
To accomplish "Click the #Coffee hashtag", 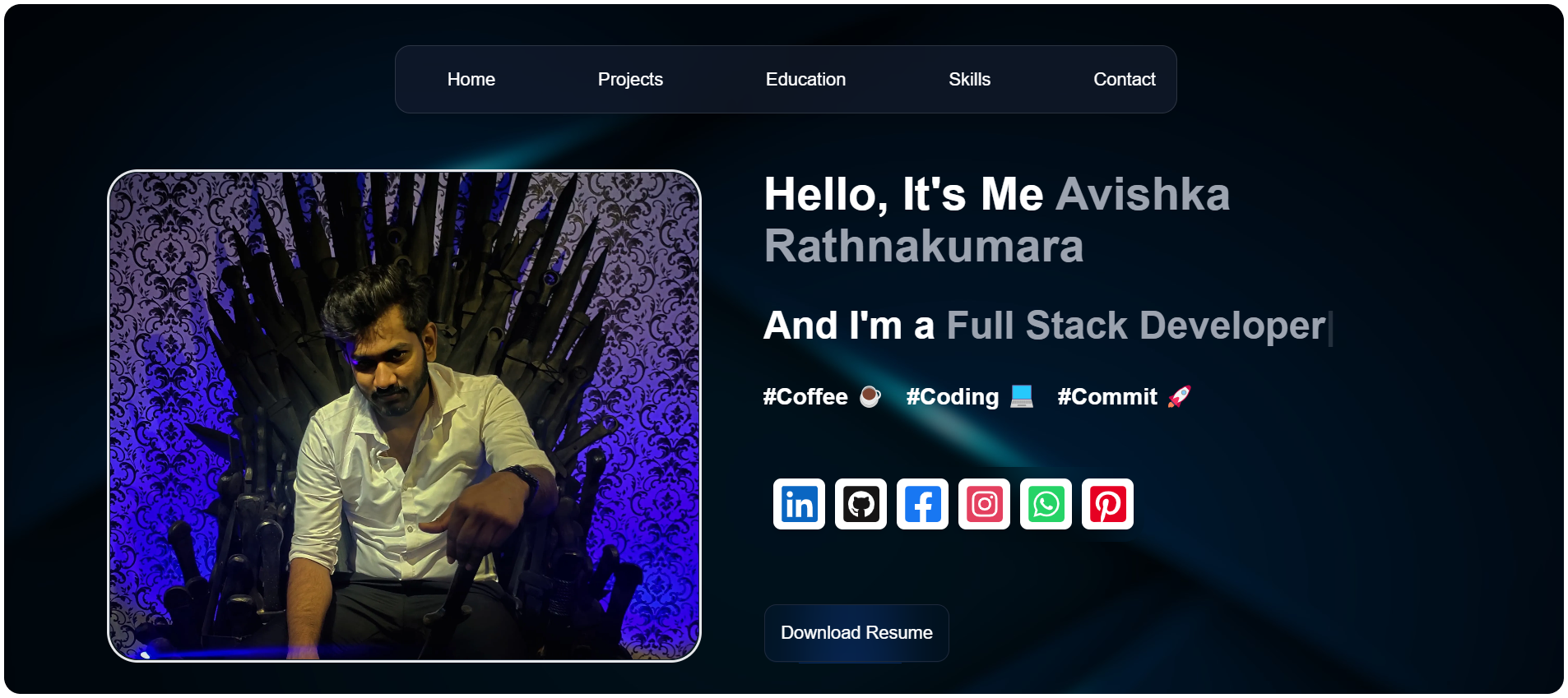I will coord(805,397).
